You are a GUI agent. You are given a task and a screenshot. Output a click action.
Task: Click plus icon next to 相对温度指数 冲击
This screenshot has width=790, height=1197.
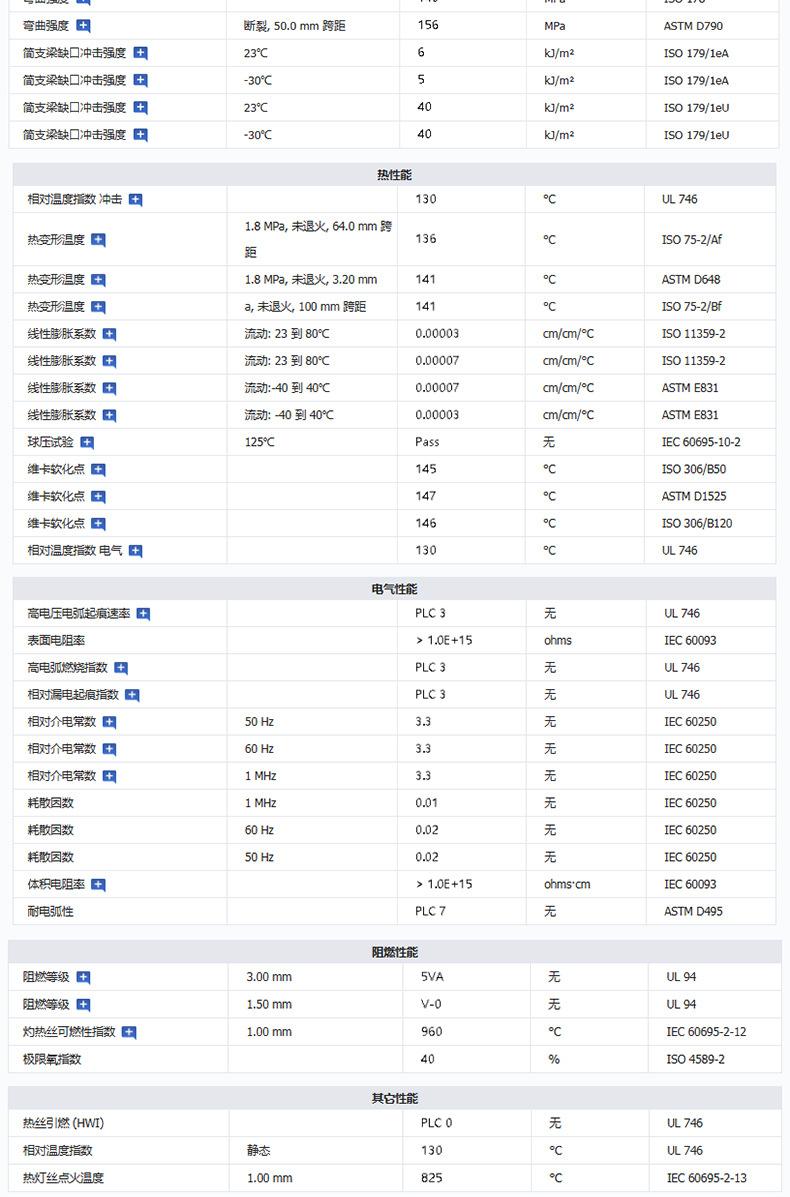[136, 200]
